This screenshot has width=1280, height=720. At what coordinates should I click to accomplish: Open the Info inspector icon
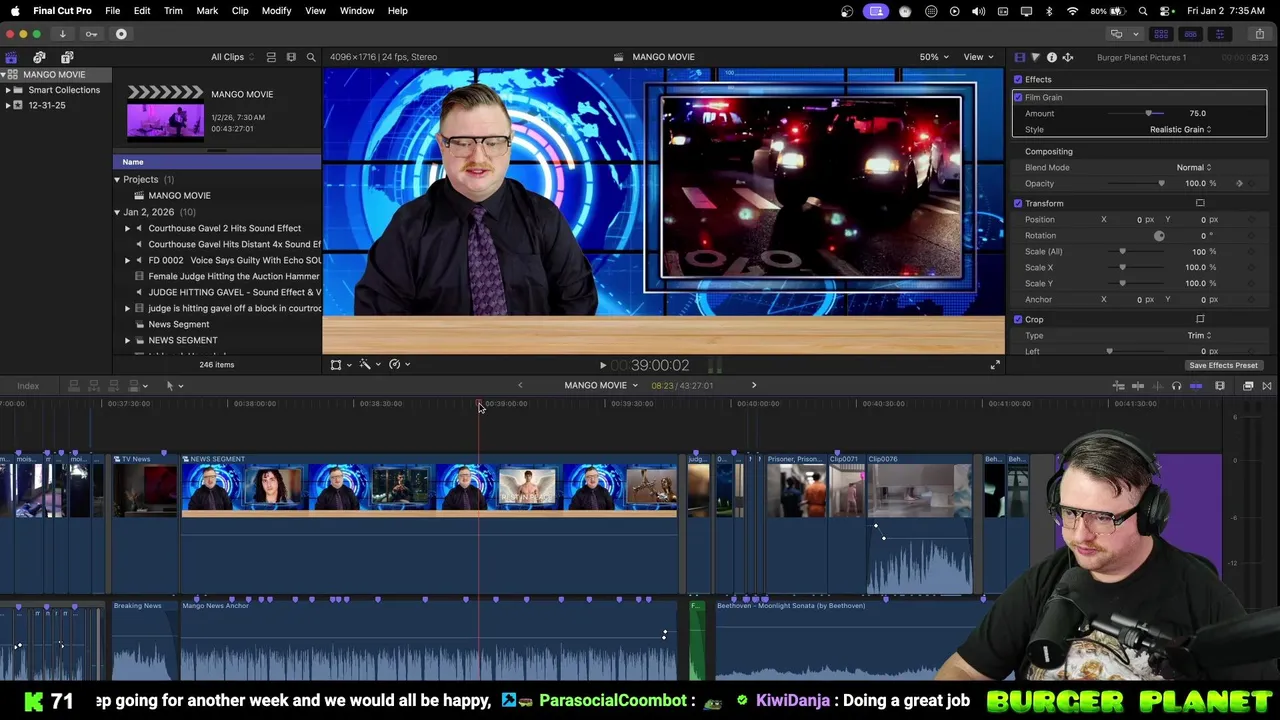1051,57
